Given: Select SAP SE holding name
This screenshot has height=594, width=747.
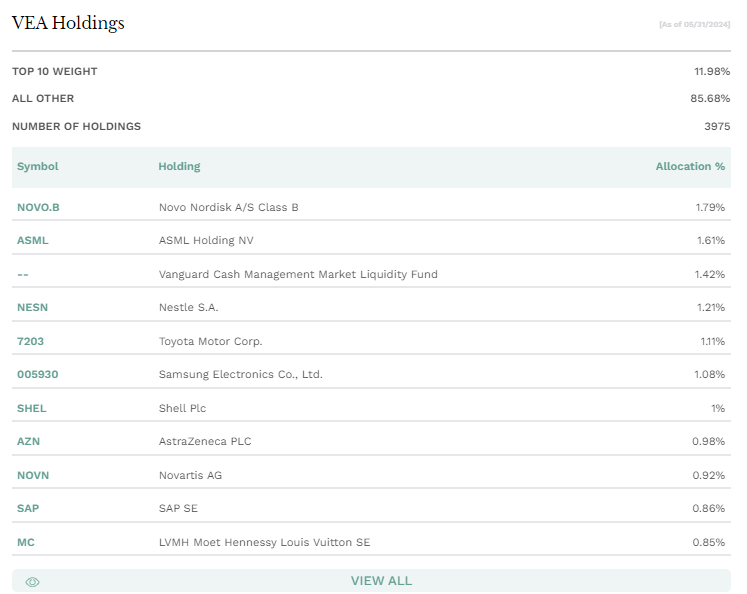Looking at the screenshot, I should click(178, 508).
